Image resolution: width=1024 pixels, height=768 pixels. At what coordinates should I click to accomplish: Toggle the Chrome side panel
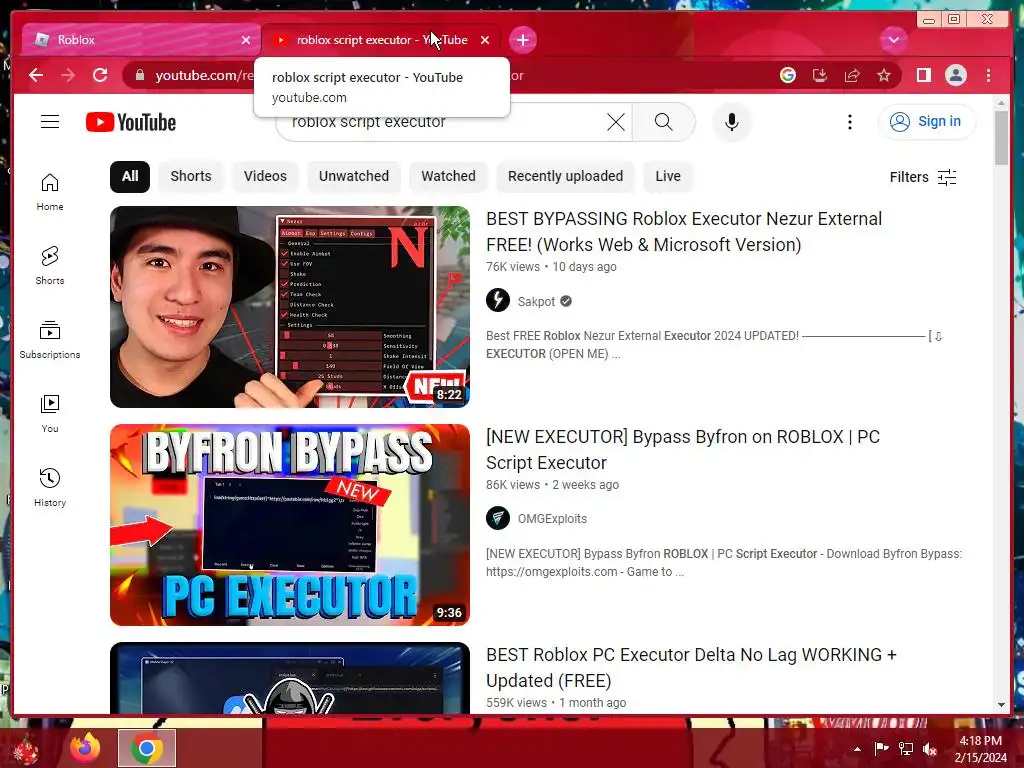pyautogui.click(x=923, y=75)
